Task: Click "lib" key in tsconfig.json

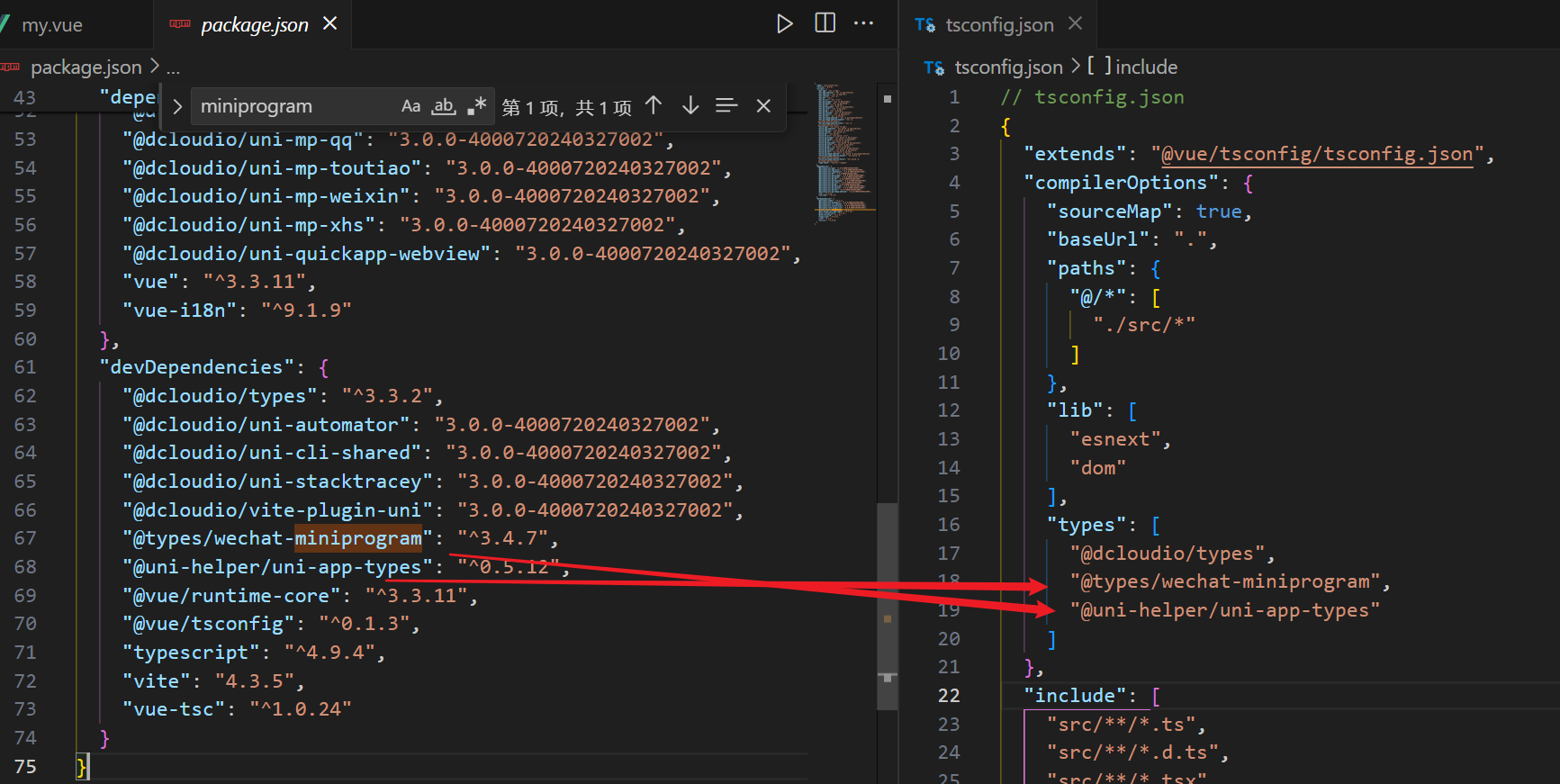Action: coord(1075,410)
